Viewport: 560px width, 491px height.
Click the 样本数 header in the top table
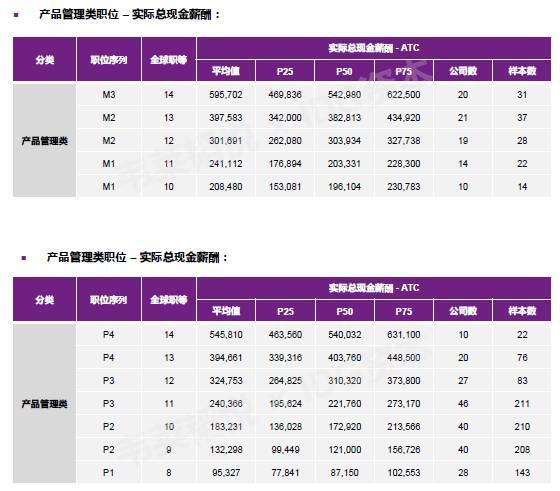click(522, 71)
